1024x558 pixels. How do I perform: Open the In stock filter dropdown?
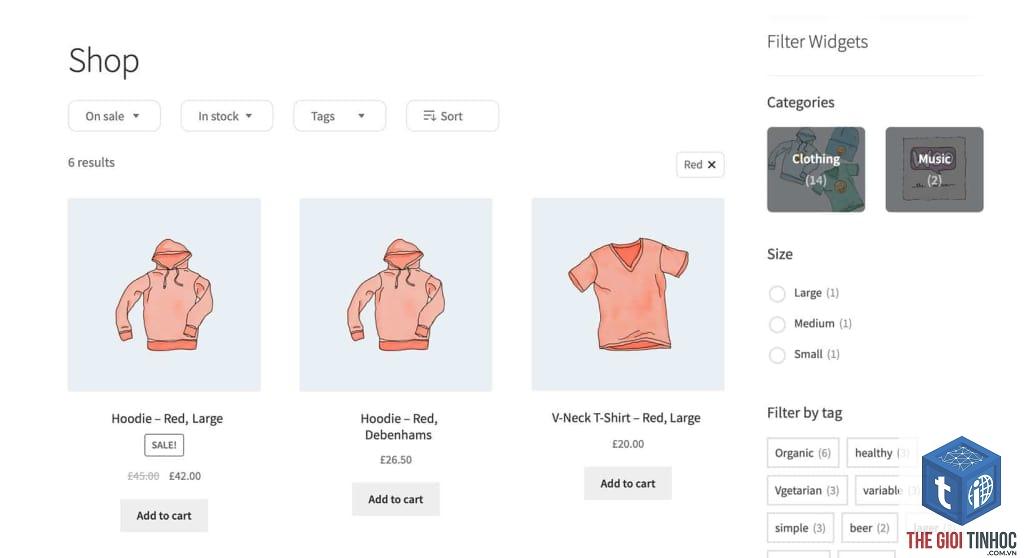227,116
